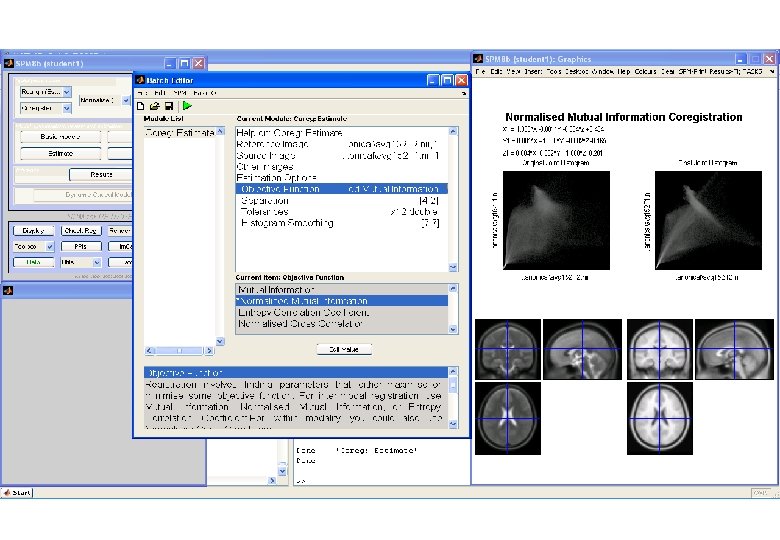Select the Separation row
Image resolution: width=780 pixels, height=540 pixels.
coord(342,201)
